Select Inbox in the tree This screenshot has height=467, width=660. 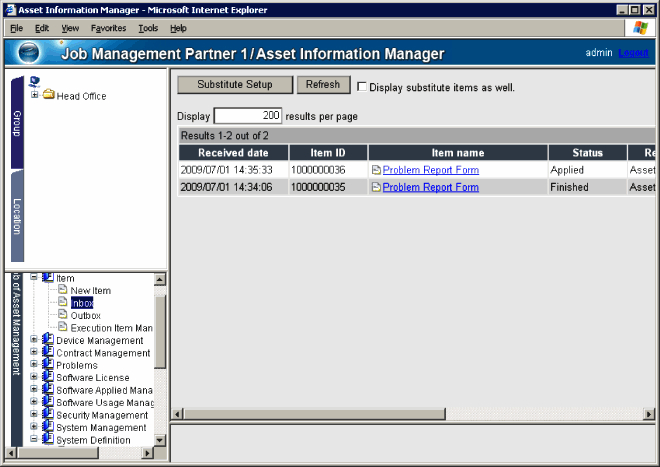point(82,303)
